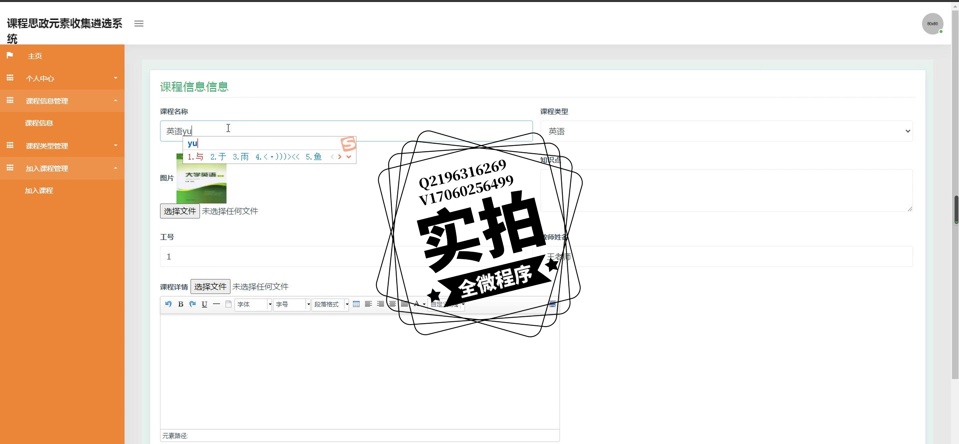Image resolution: width=959 pixels, height=444 pixels.
Task: Insert horizontal line in the editor
Action: click(x=216, y=304)
